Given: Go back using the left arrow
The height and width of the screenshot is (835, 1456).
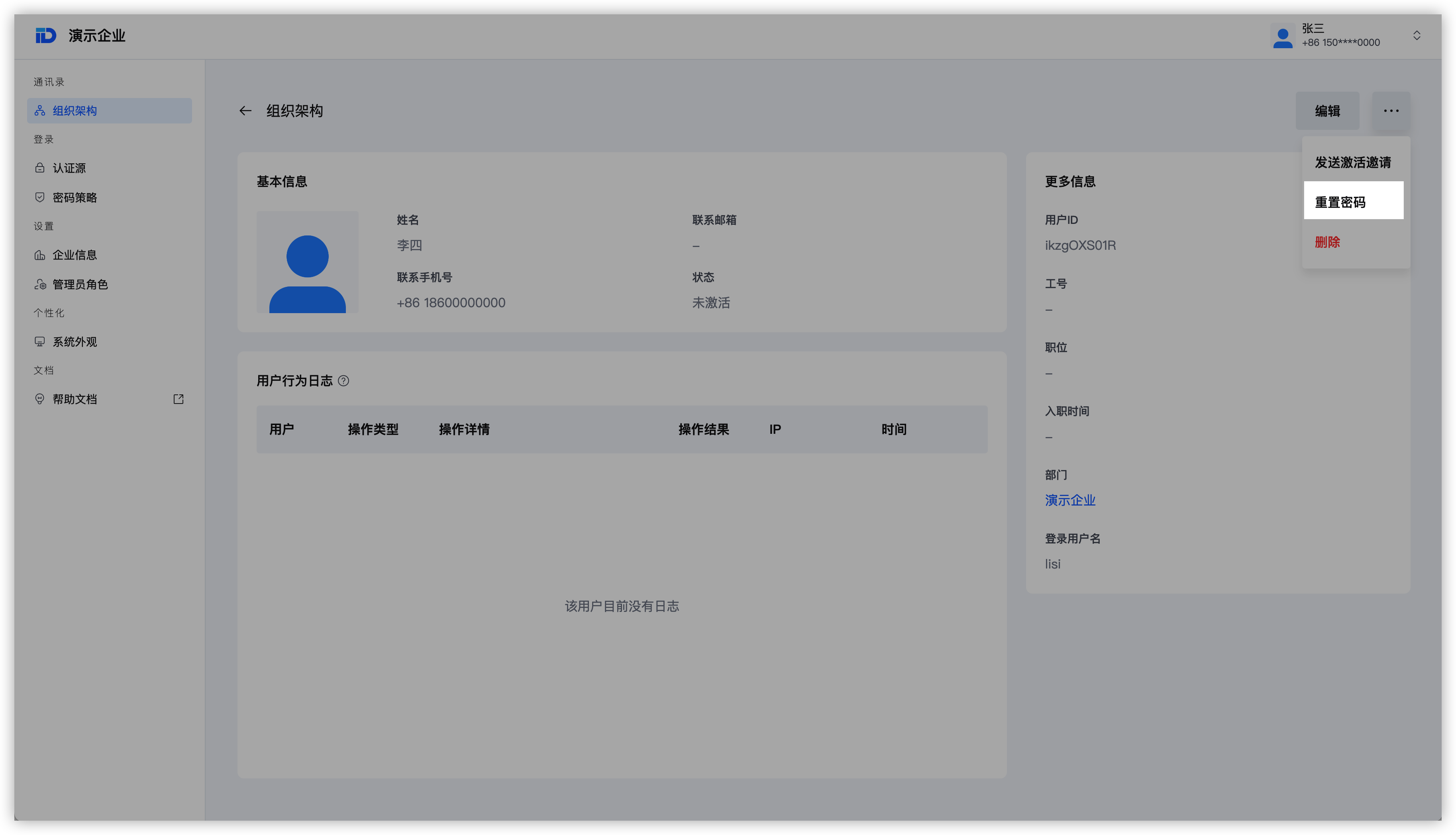Looking at the screenshot, I should pyautogui.click(x=245, y=111).
